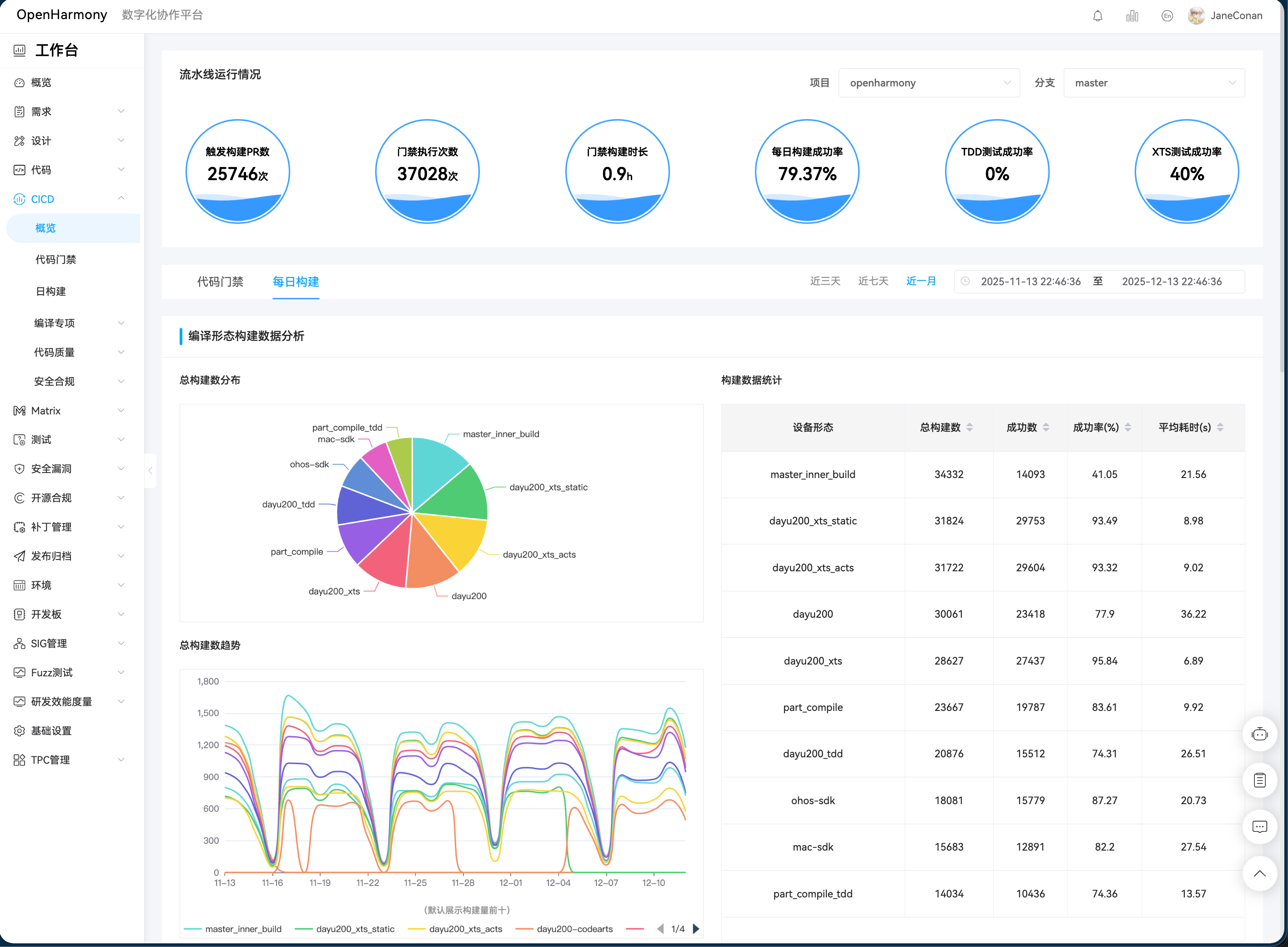Switch to the 代码门禁 tab
Viewport: 1288px width, 947px height.
click(220, 282)
